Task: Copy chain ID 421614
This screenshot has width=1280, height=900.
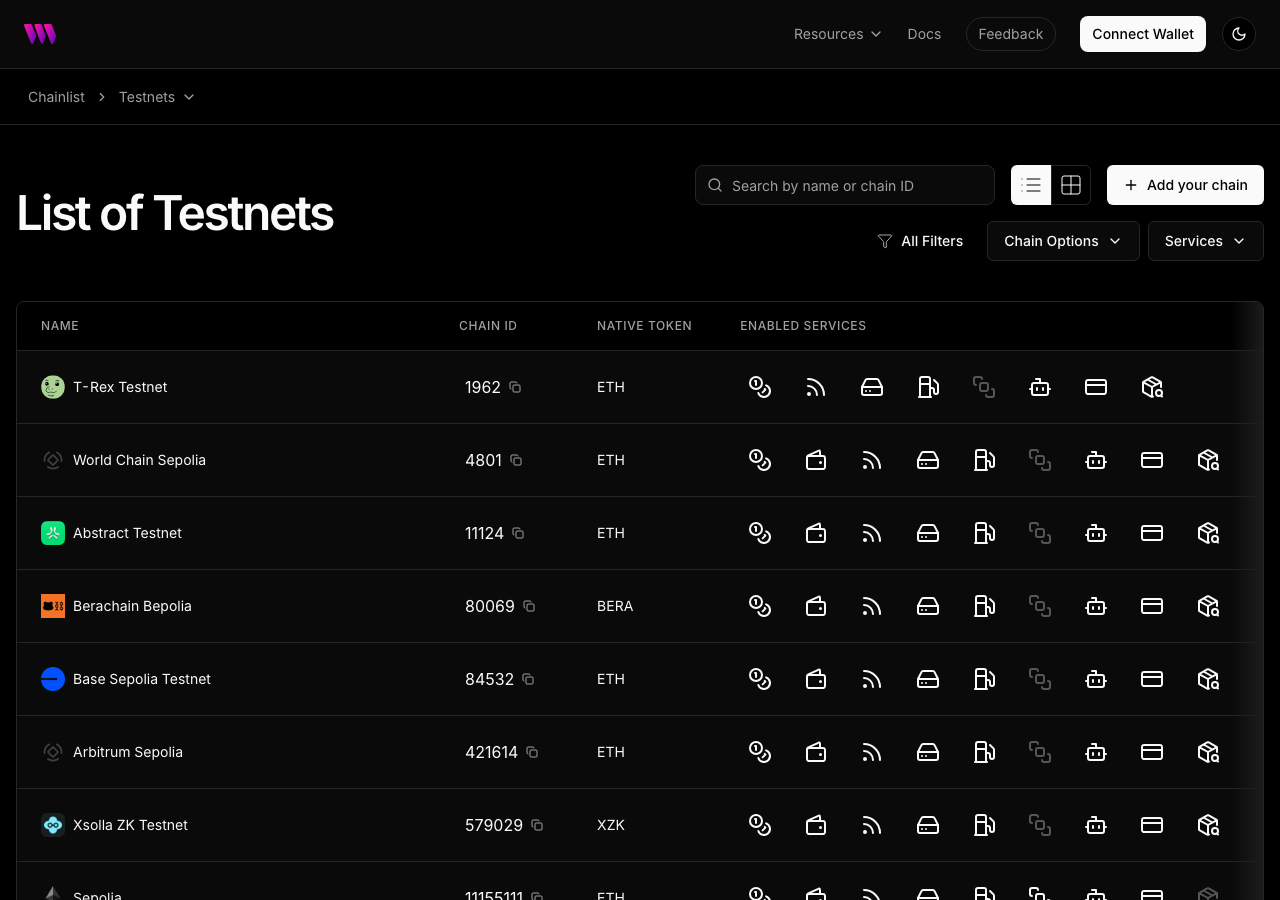Action: (532, 752)
